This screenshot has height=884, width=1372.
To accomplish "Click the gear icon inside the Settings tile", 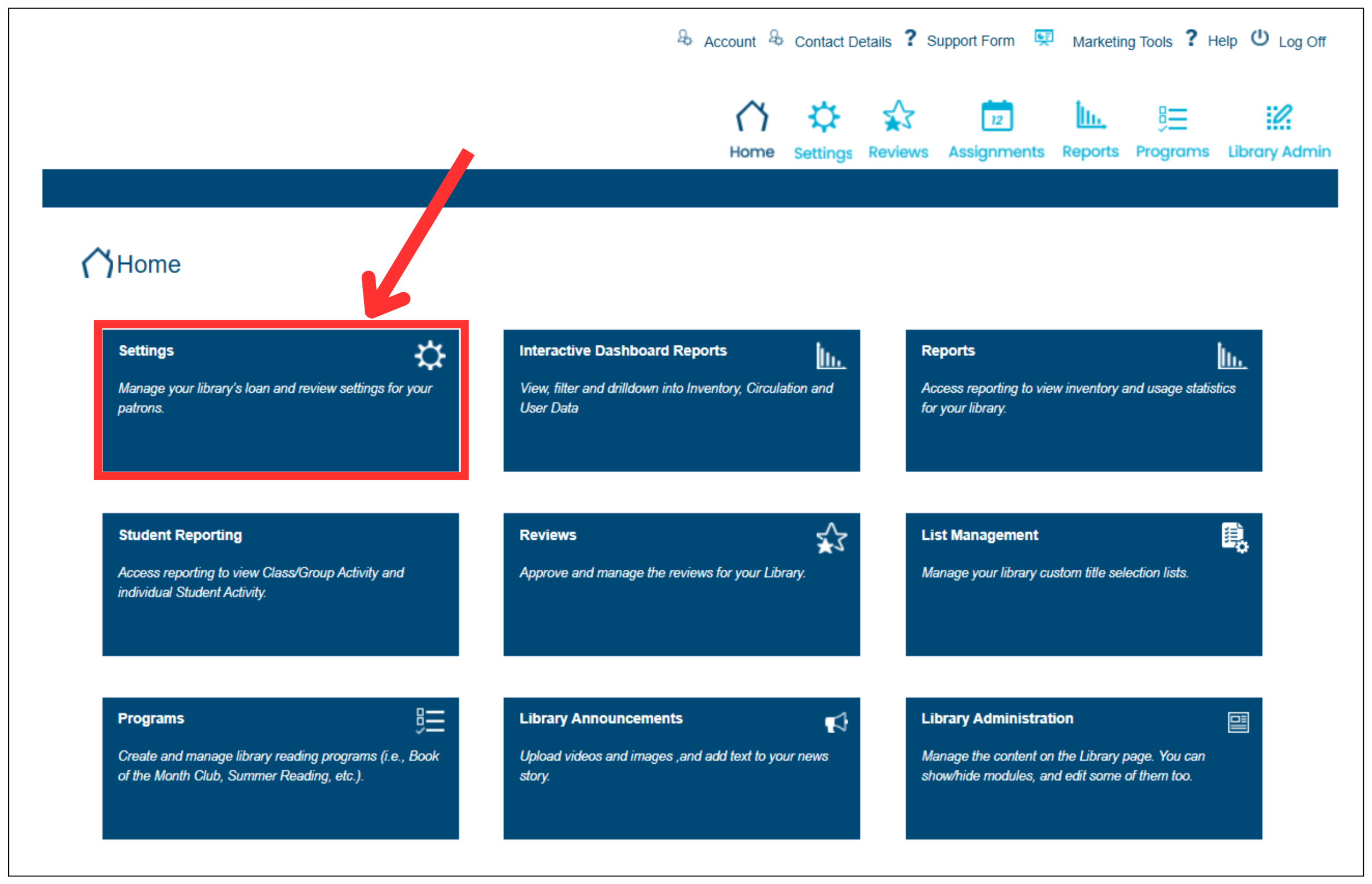I will 430,356.
